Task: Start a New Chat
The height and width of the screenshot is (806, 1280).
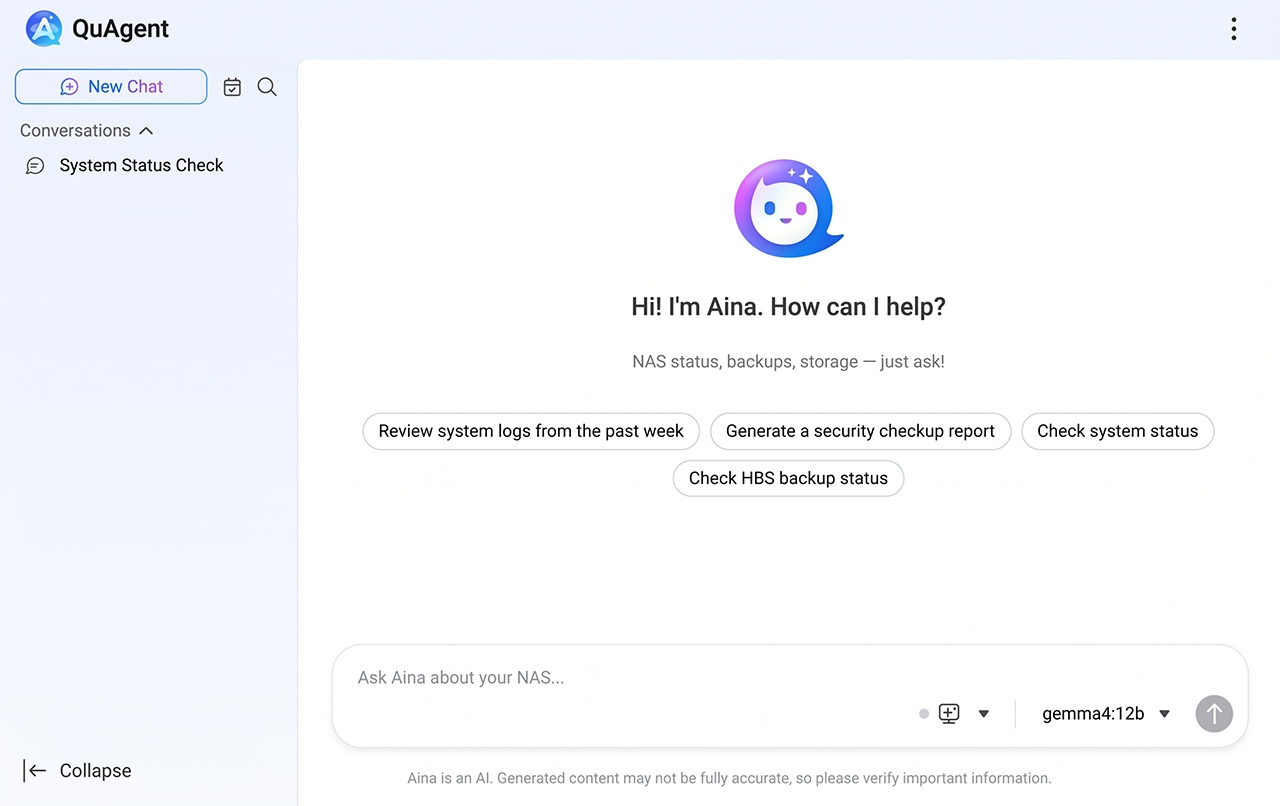Action: pos(111,87)
